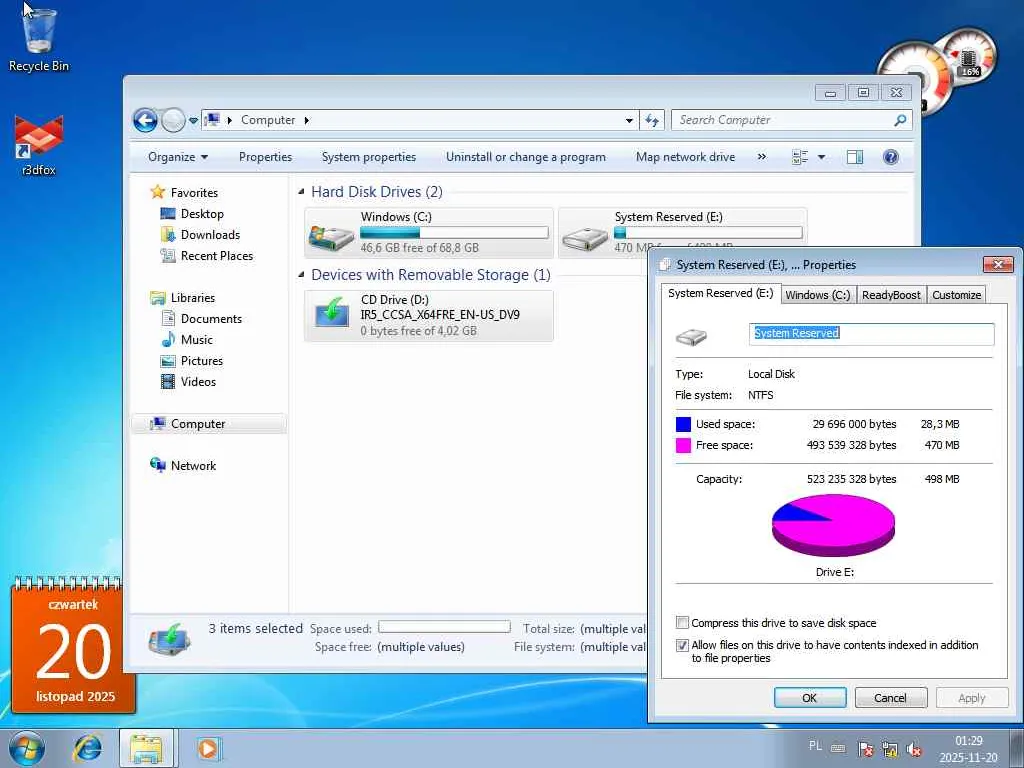Select the Windows (C:) drive icon
Image resolution: width=1024 pixels, height=768 pixels.
[x=331, y=238]
